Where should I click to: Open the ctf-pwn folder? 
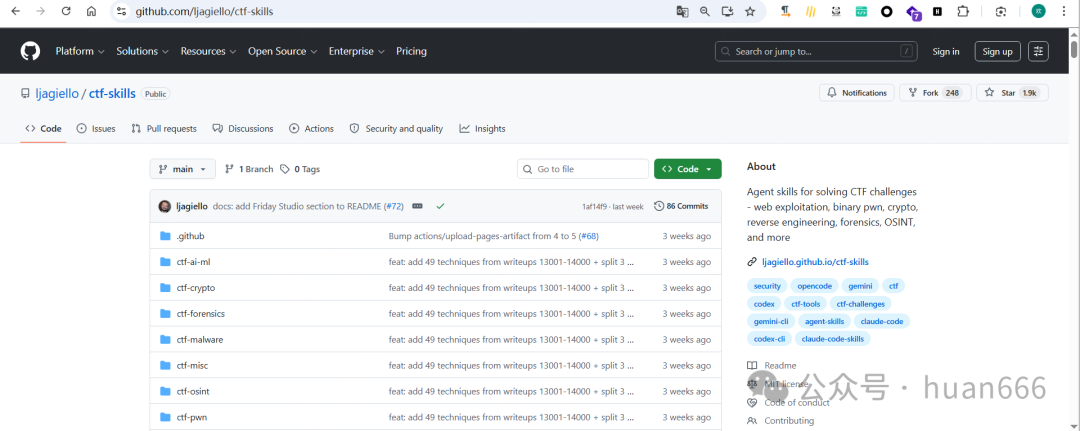pyautogui.click(x=191, y=417)
